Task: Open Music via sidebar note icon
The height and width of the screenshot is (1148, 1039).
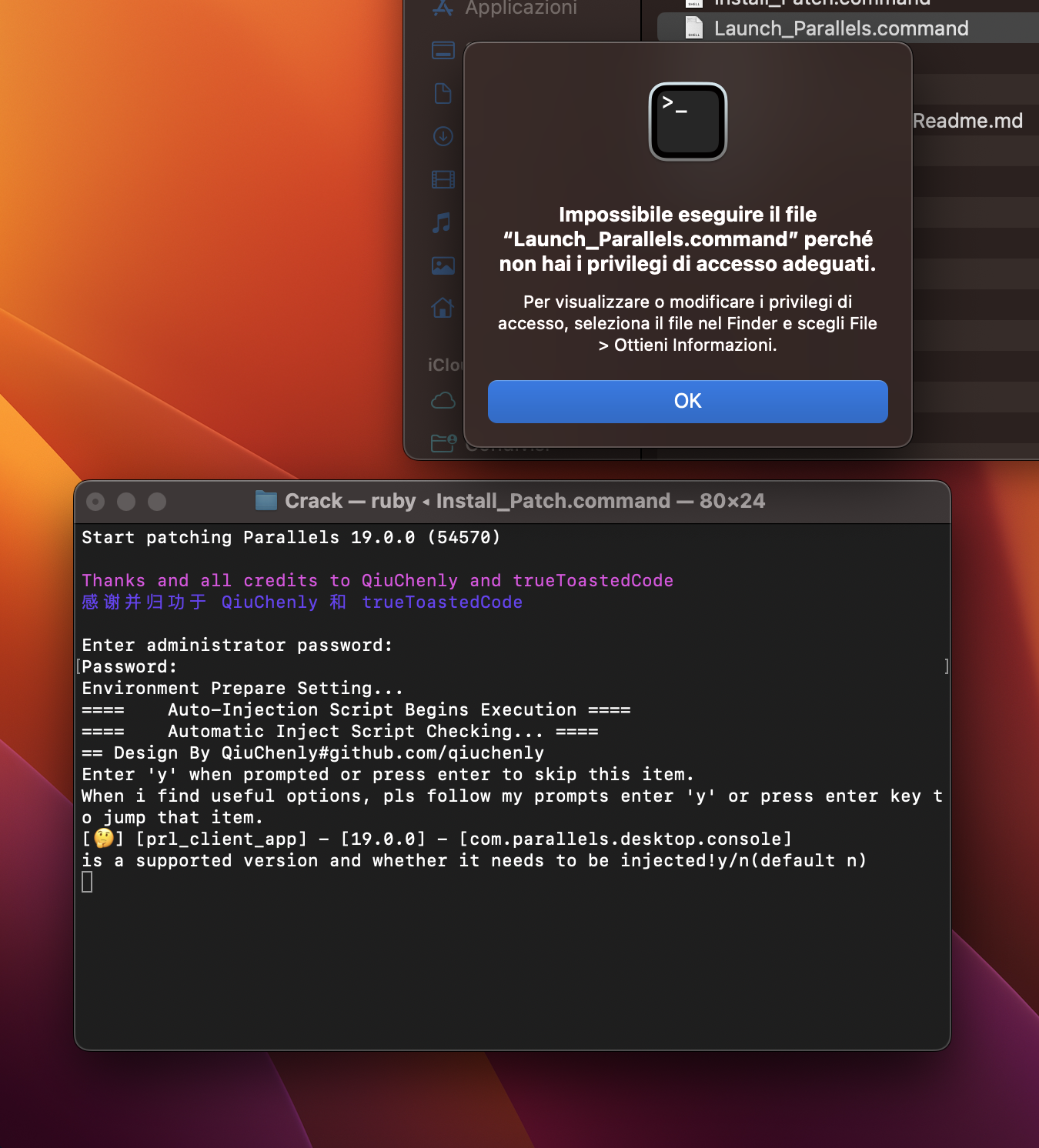Action: click(442, 222)
